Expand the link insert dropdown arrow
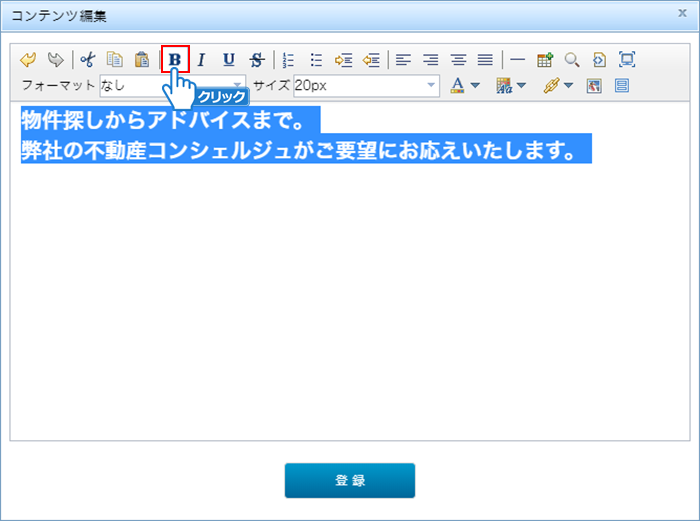 [x=569, y=86]
